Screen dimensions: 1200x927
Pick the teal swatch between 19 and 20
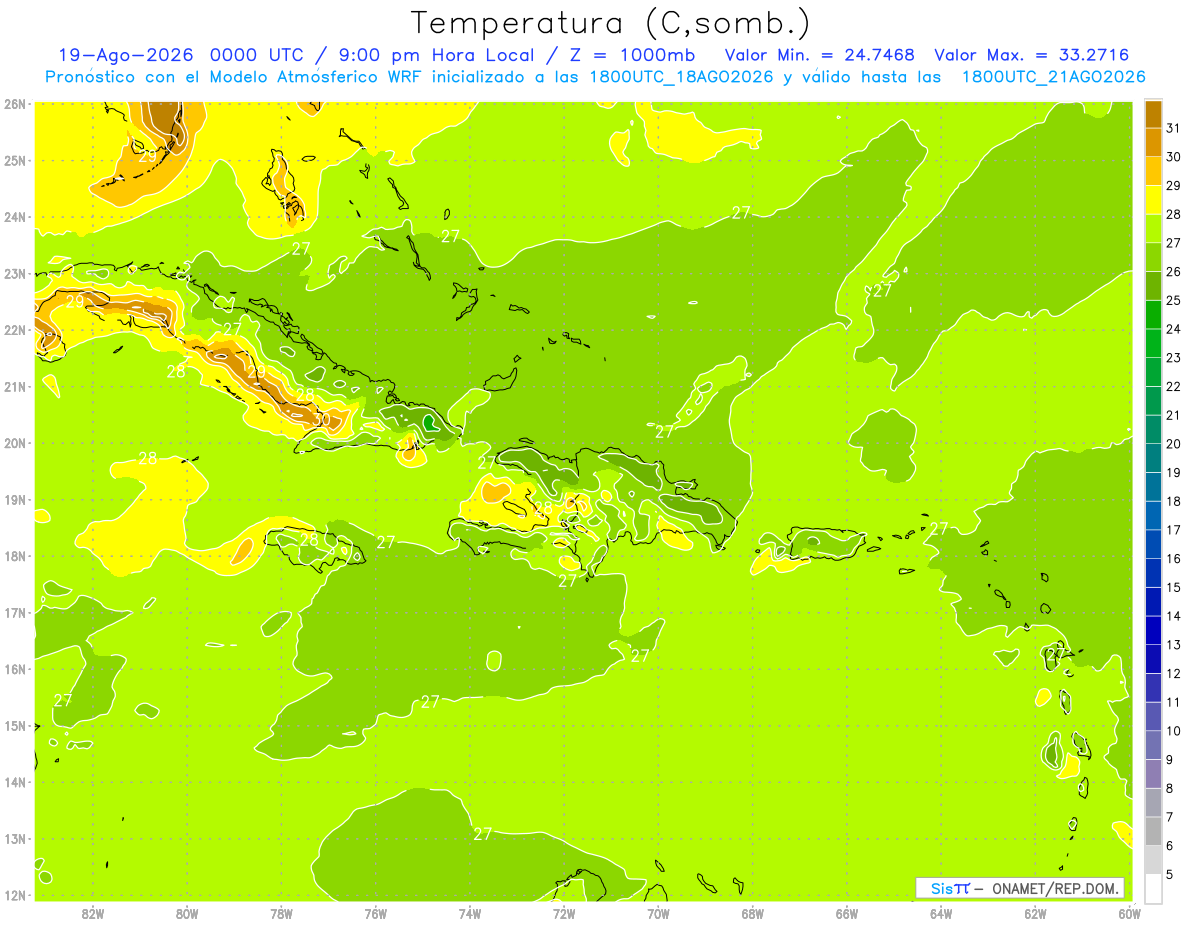pos(1154,458)
